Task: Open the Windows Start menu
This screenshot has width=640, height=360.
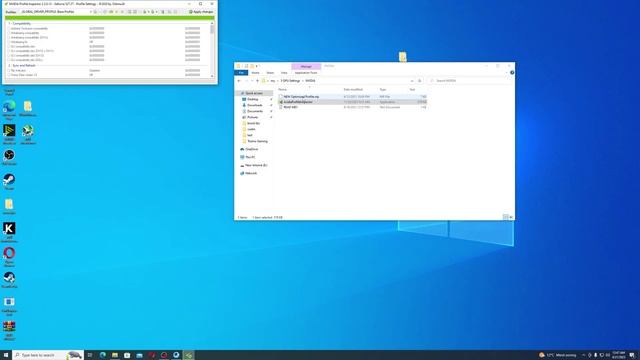Action: click(x=6, y=355)
